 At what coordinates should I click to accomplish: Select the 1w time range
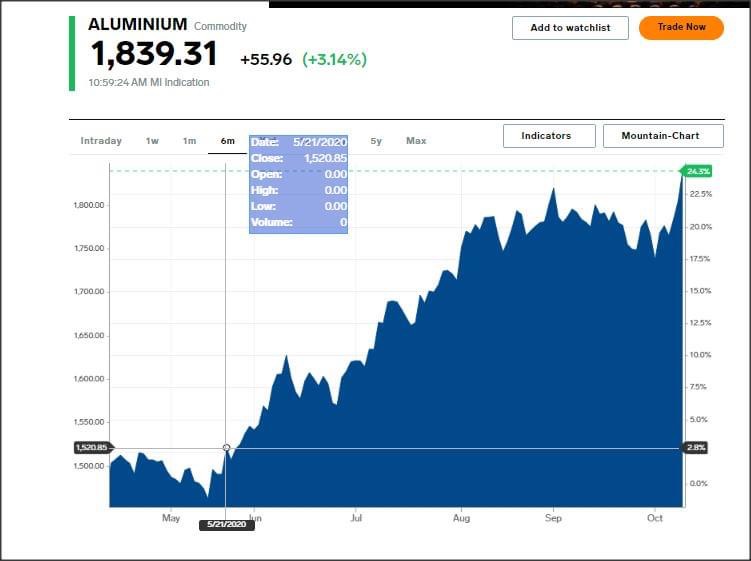pyautogui.click(x=152, y=141)
